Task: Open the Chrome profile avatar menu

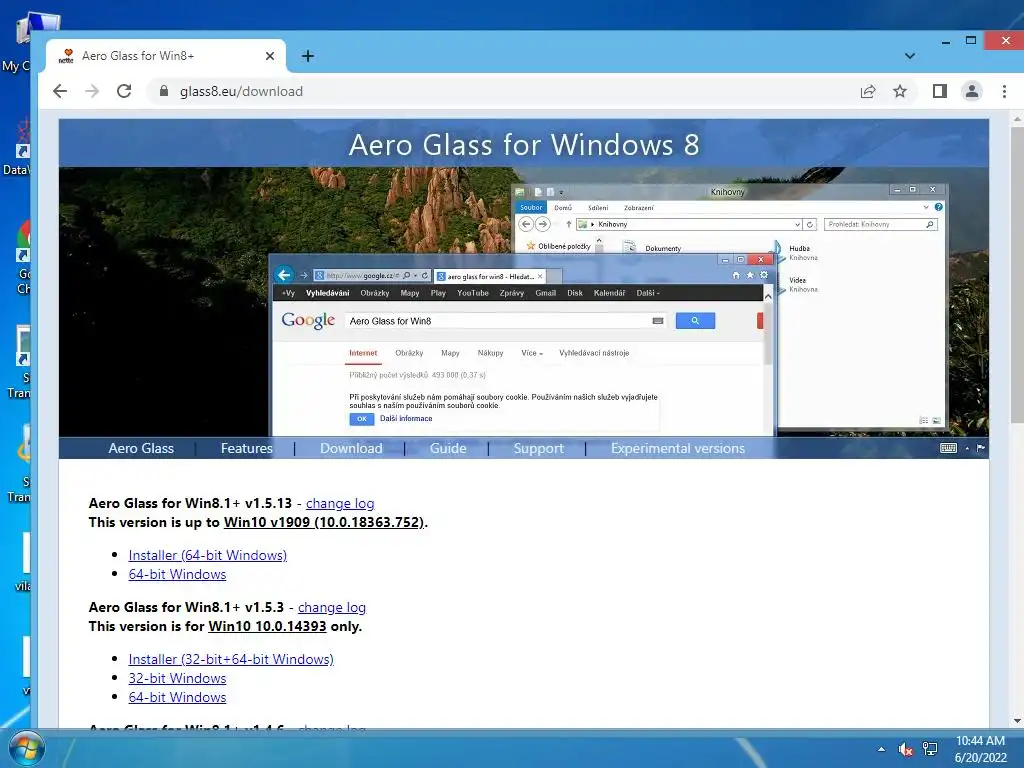Action: click(972, 91)
